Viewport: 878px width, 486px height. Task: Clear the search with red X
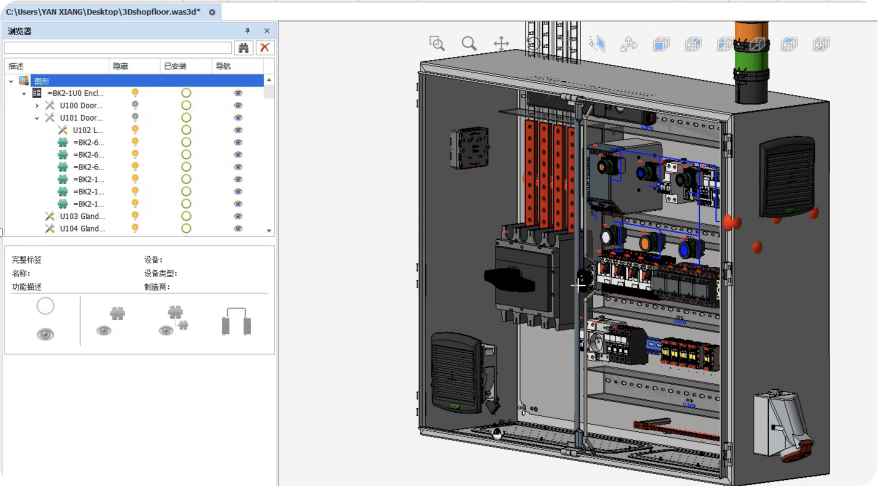coord(265,48)
